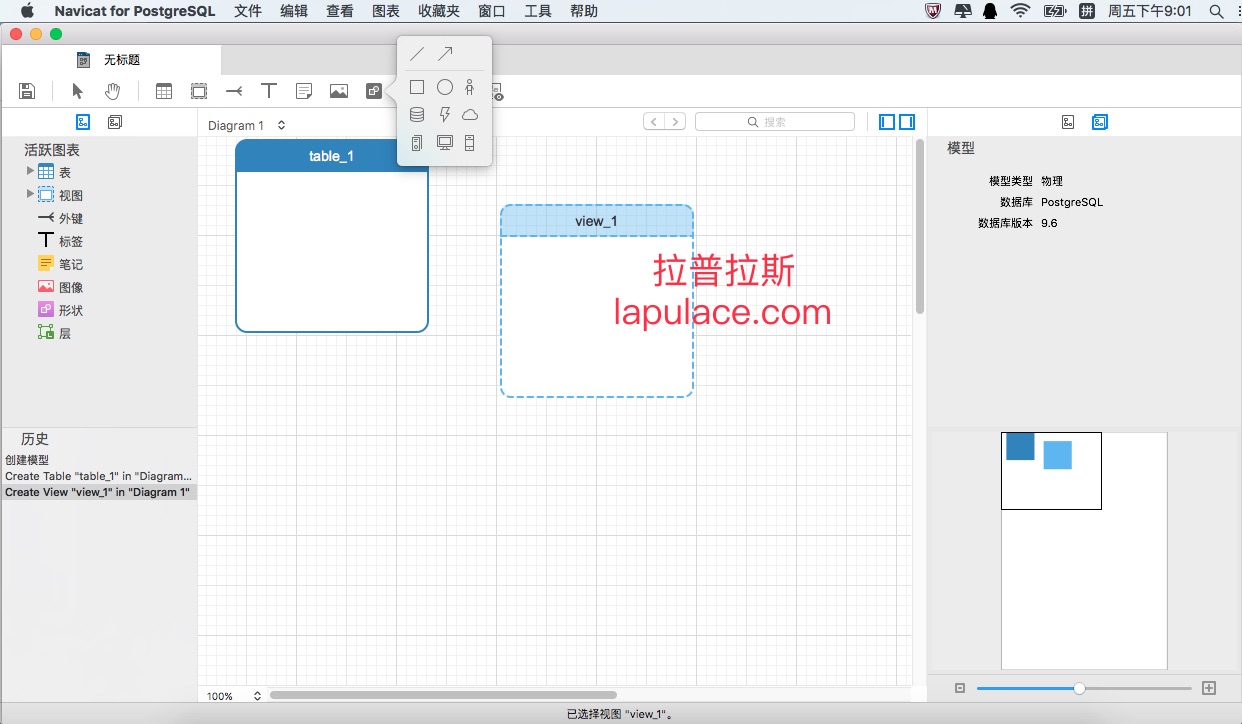Image resolution: width=1242 pixels, height=724 pixels.
Task: Expand the 视图 tree node
Action: pyautogui.click(x=30, y=194)
